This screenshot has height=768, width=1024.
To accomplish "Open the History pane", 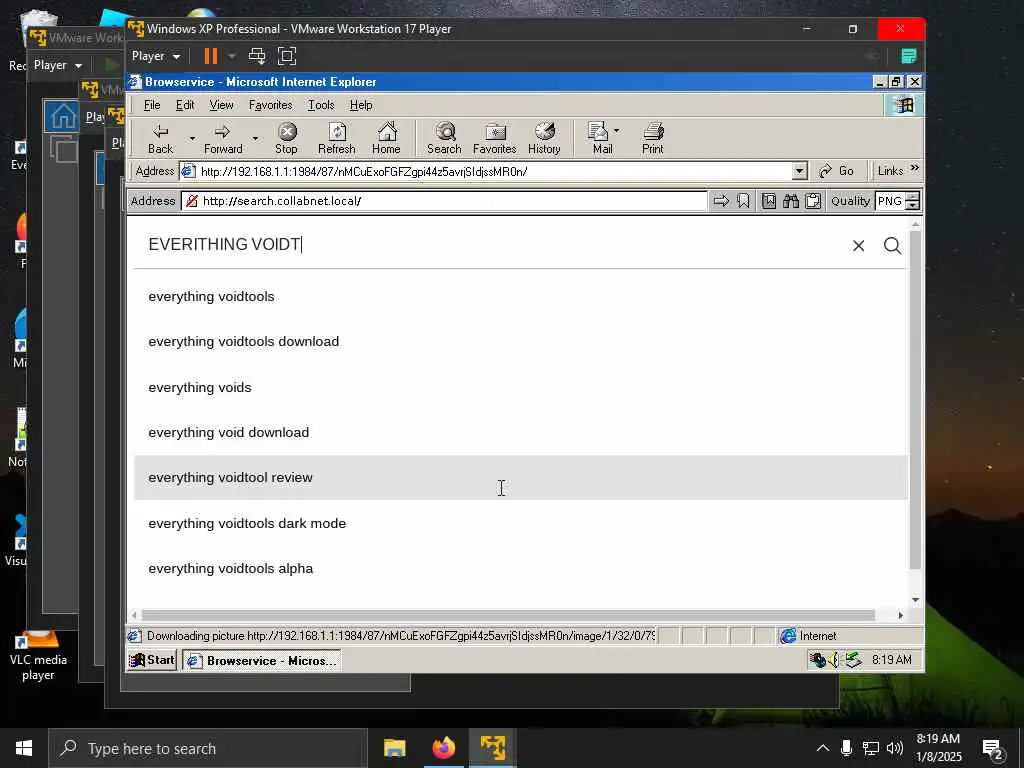I will [545, 138].
